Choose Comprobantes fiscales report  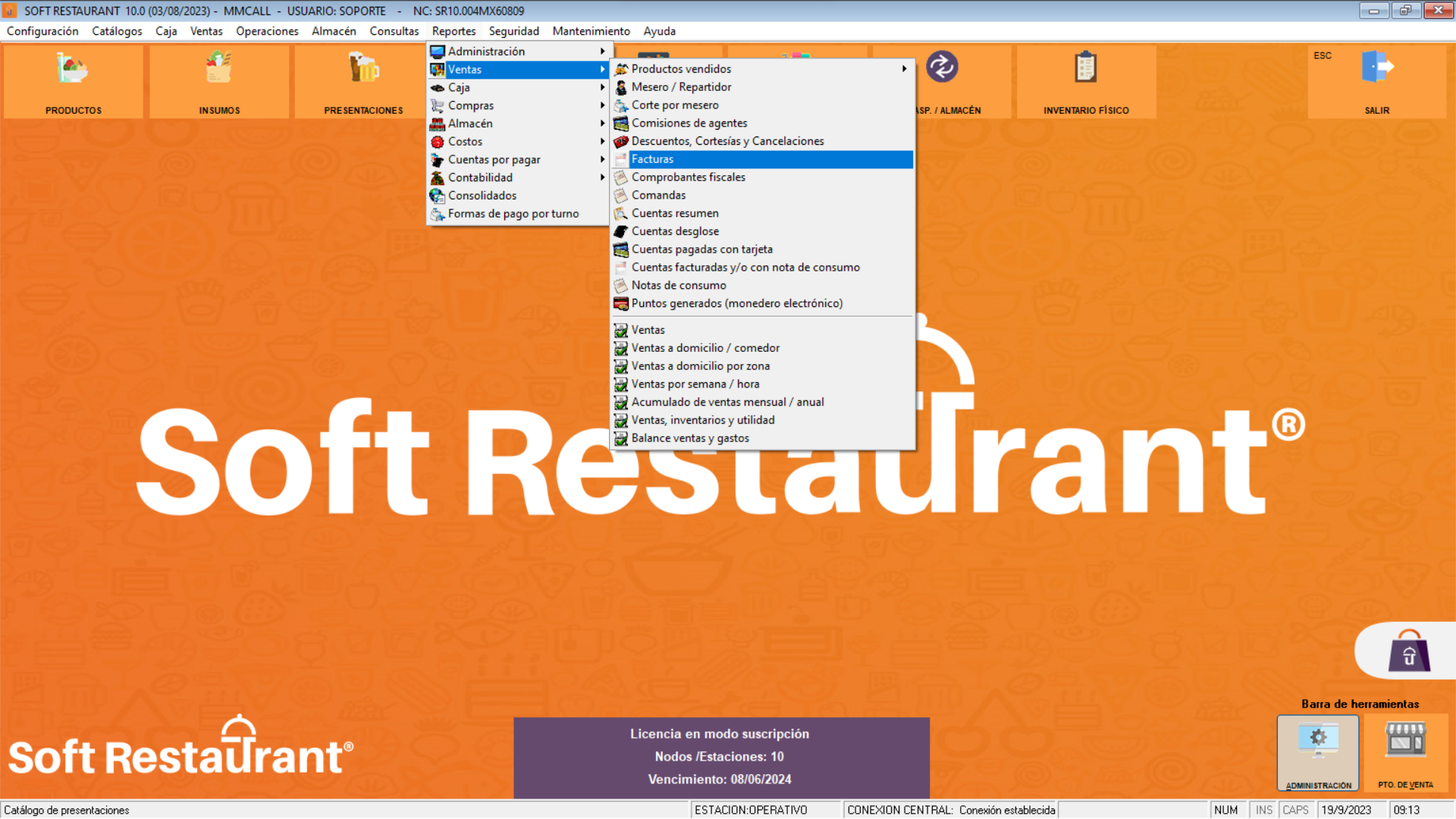tap(763, 177)
